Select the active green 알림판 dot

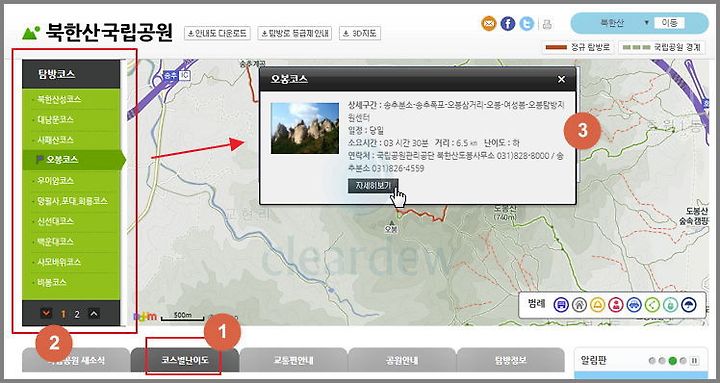[x=673, y=361]
